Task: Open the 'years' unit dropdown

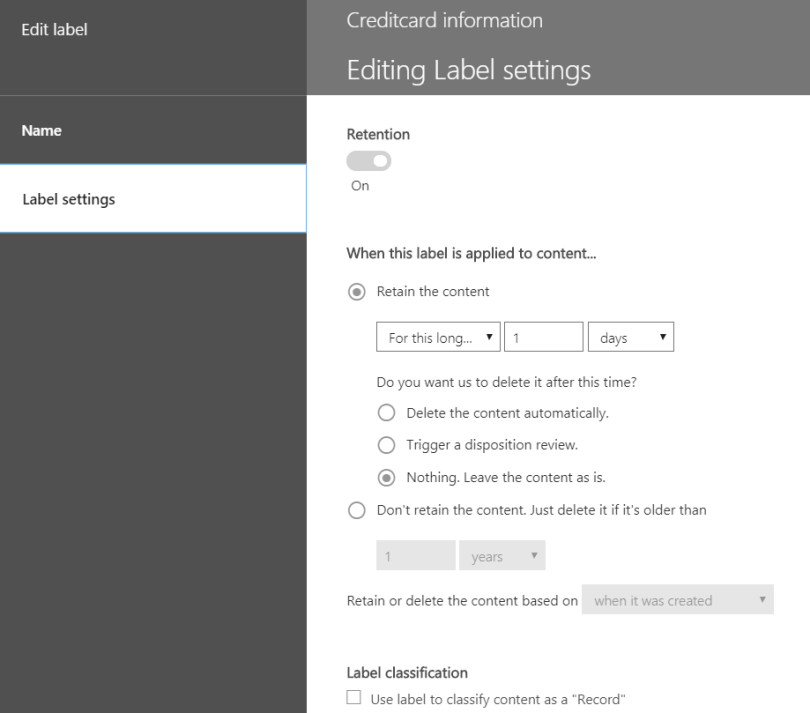Action: click(502, 555)
